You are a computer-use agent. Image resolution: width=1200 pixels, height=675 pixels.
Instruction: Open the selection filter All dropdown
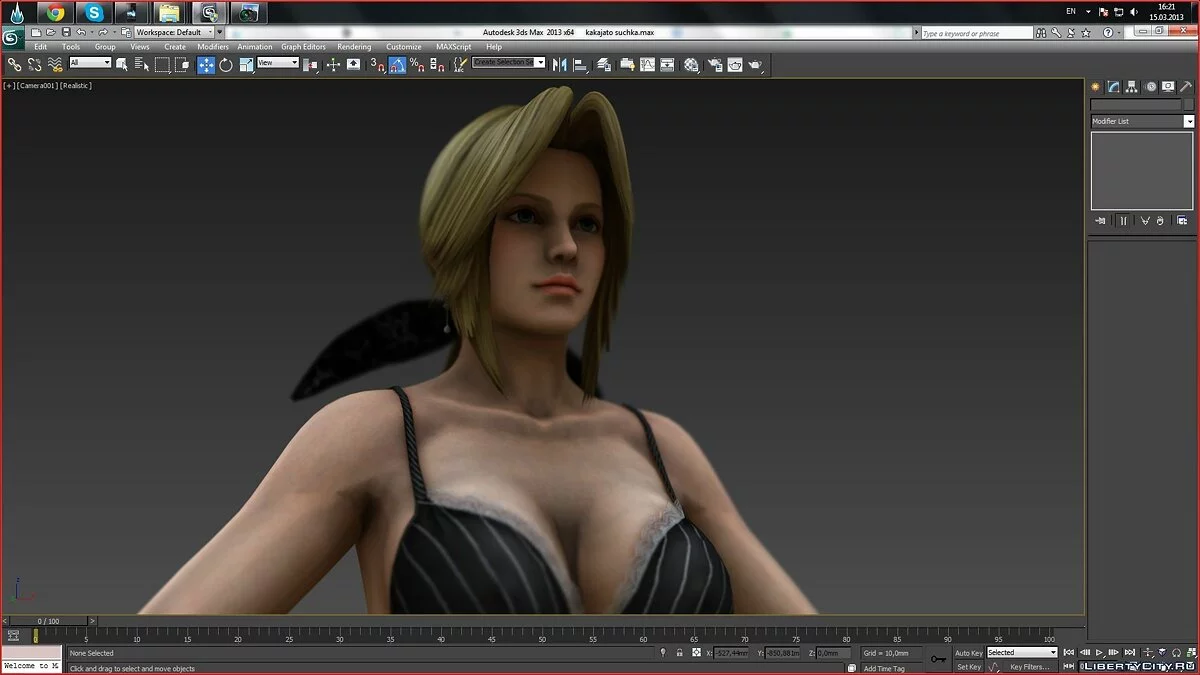click(x=90, y=63)
